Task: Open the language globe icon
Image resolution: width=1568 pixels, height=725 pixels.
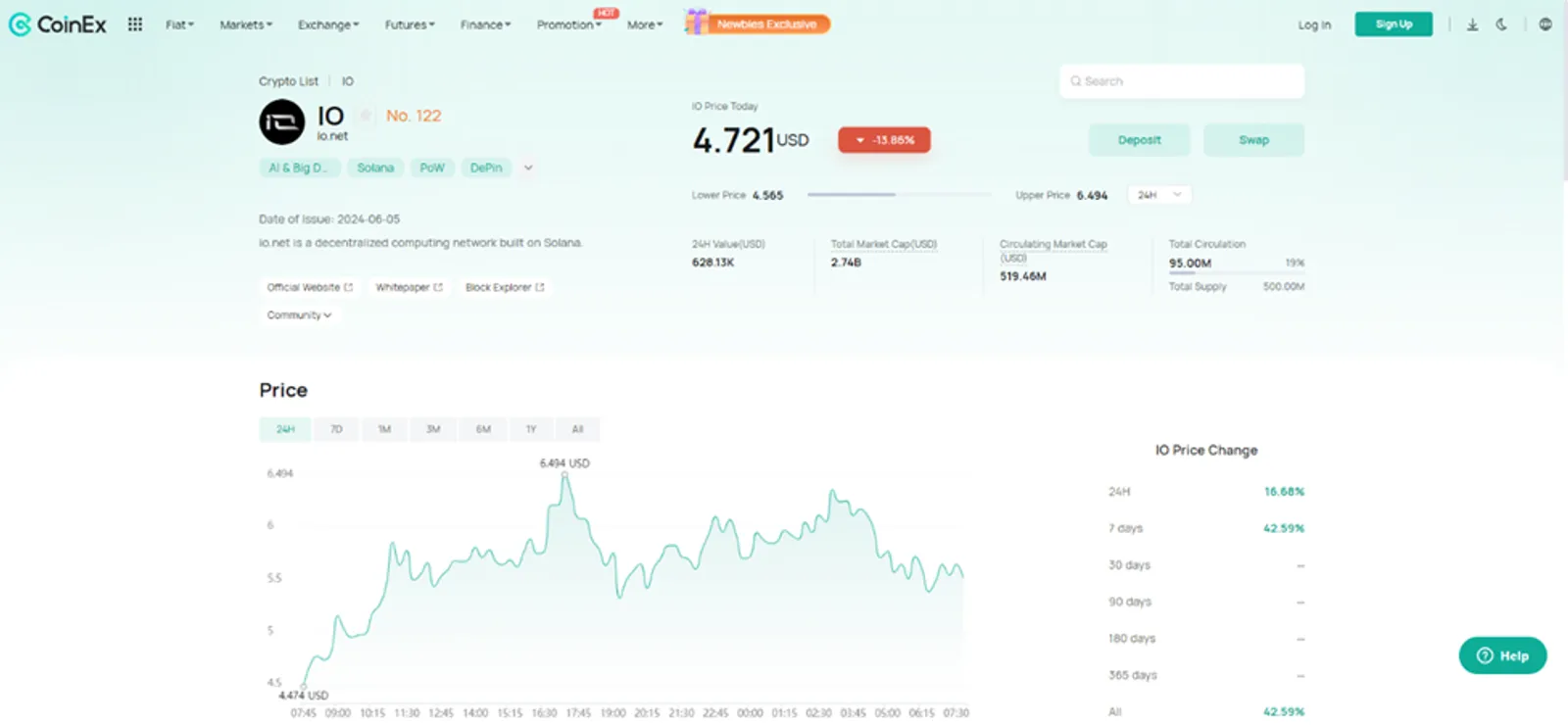Action: tap(1545, 24)
